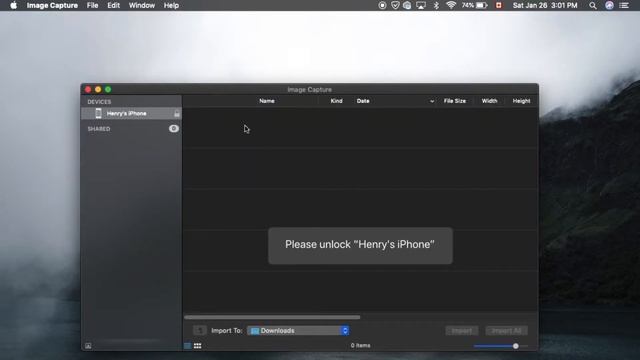This screenshot has width=640, height=360.
Task: Open Siri from the menu bar
Action: [609, 5]
